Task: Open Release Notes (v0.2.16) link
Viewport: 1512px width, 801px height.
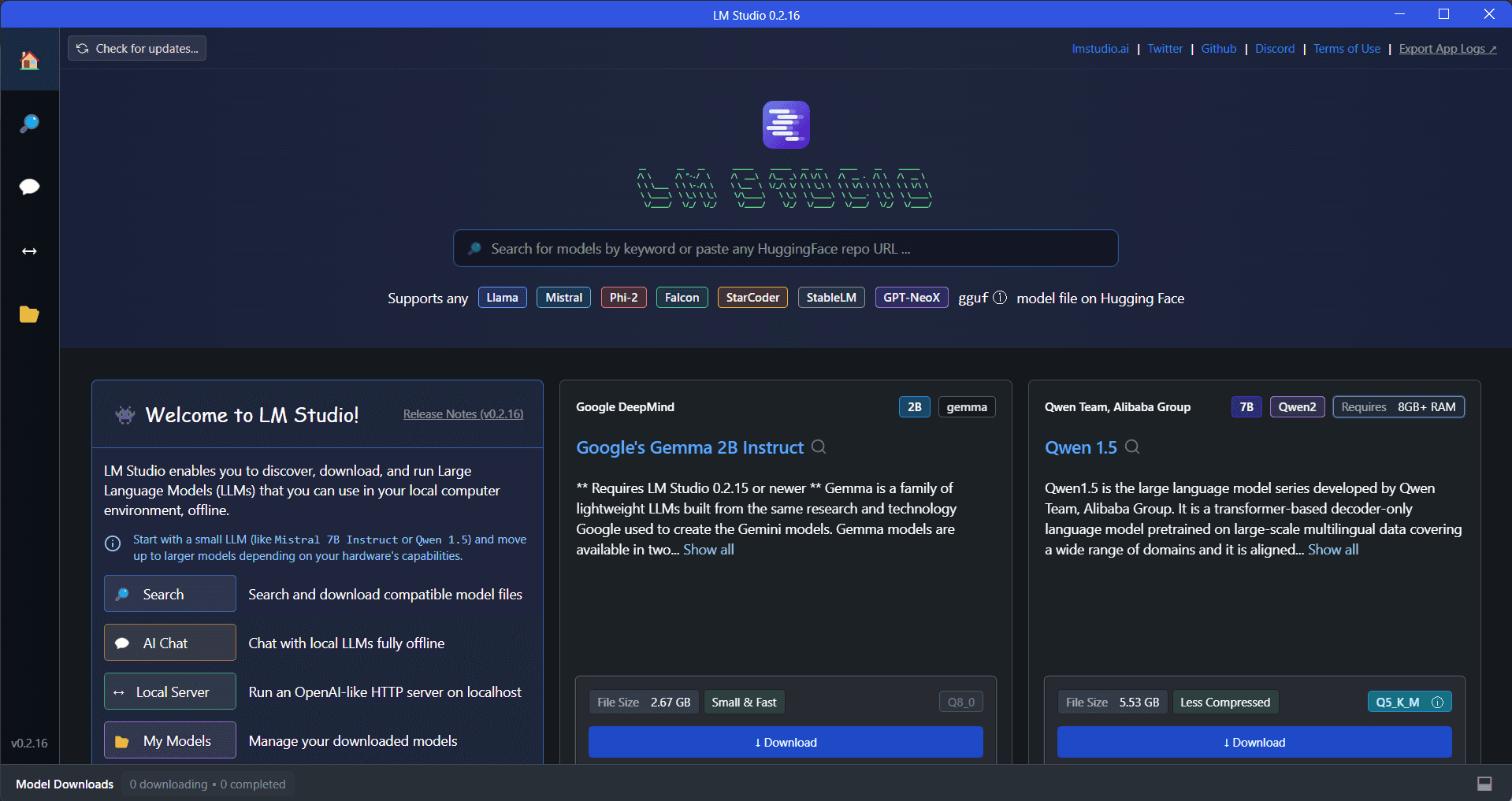Action: click(463, 414)
